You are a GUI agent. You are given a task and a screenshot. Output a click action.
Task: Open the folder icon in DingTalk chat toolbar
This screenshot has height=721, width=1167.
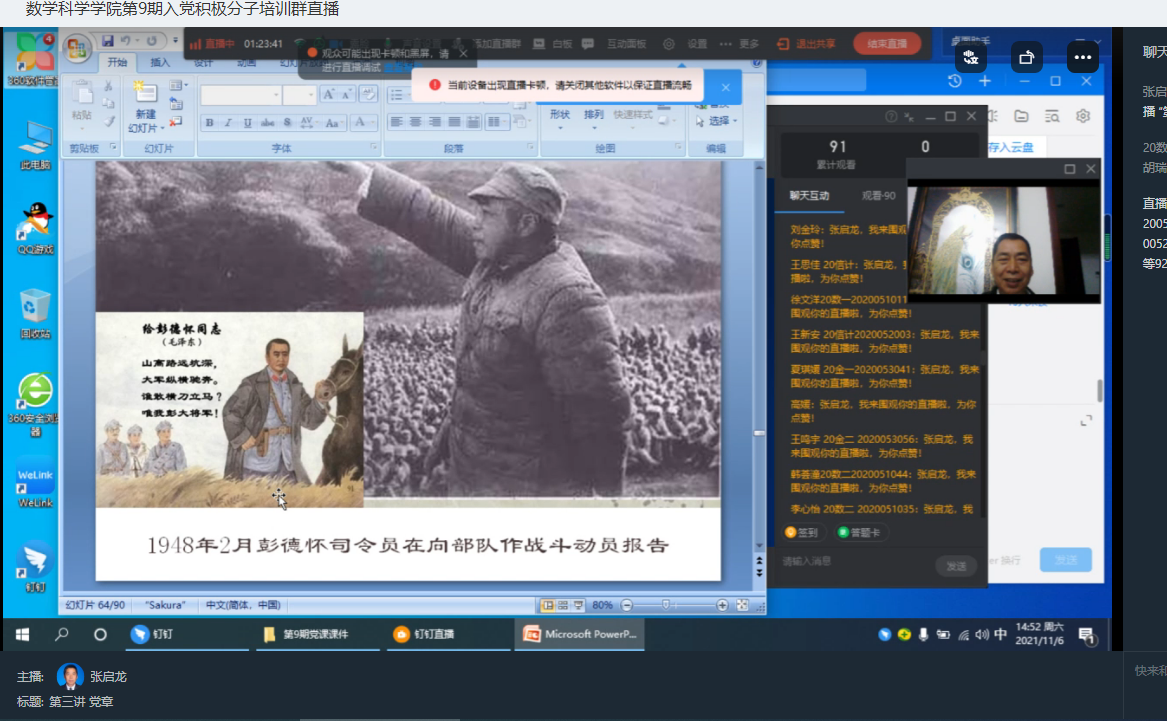[1021, 116]
